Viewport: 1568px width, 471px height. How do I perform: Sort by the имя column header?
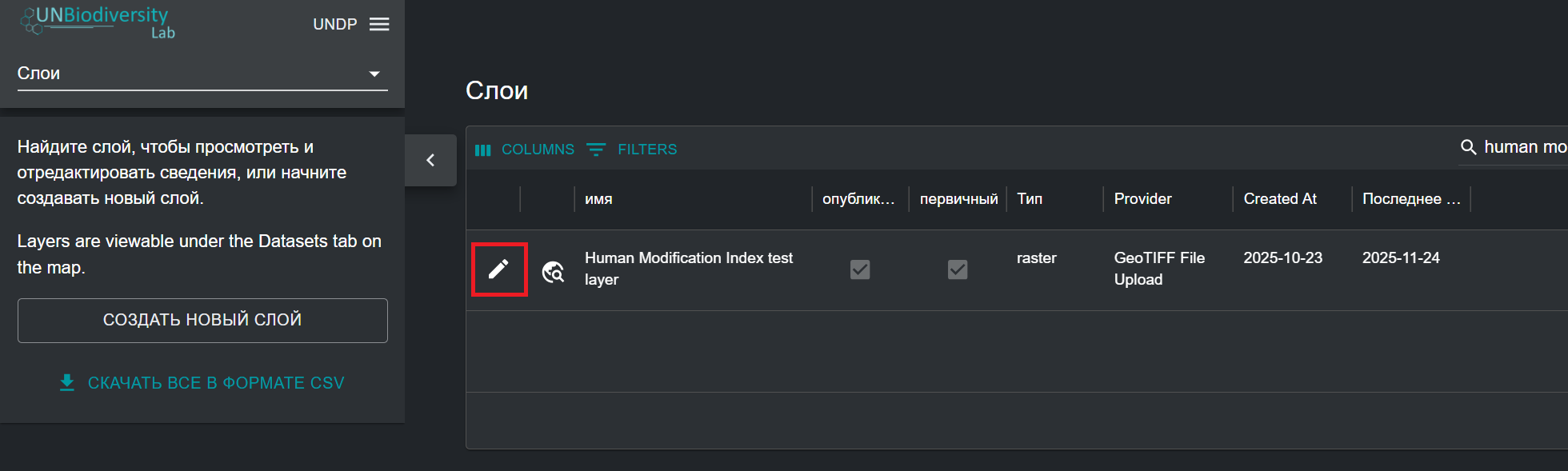click(x=598, y=199)
